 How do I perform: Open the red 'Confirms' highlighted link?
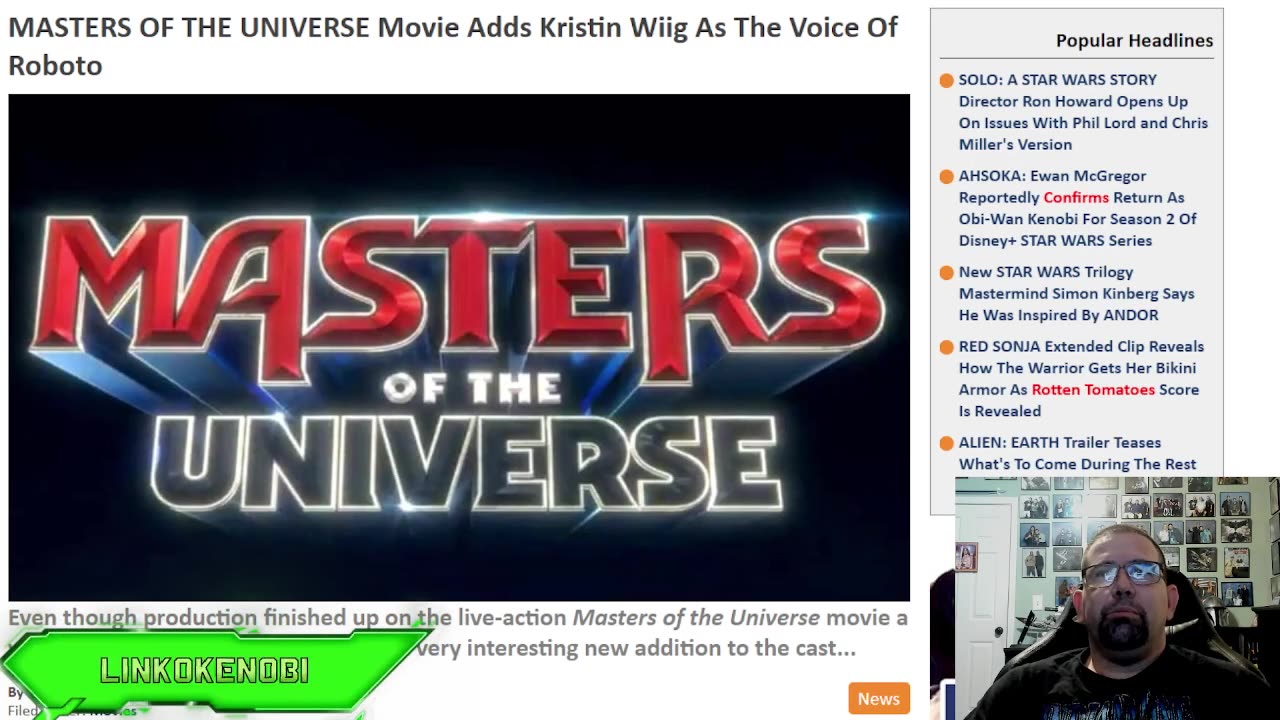point(1076,197)
